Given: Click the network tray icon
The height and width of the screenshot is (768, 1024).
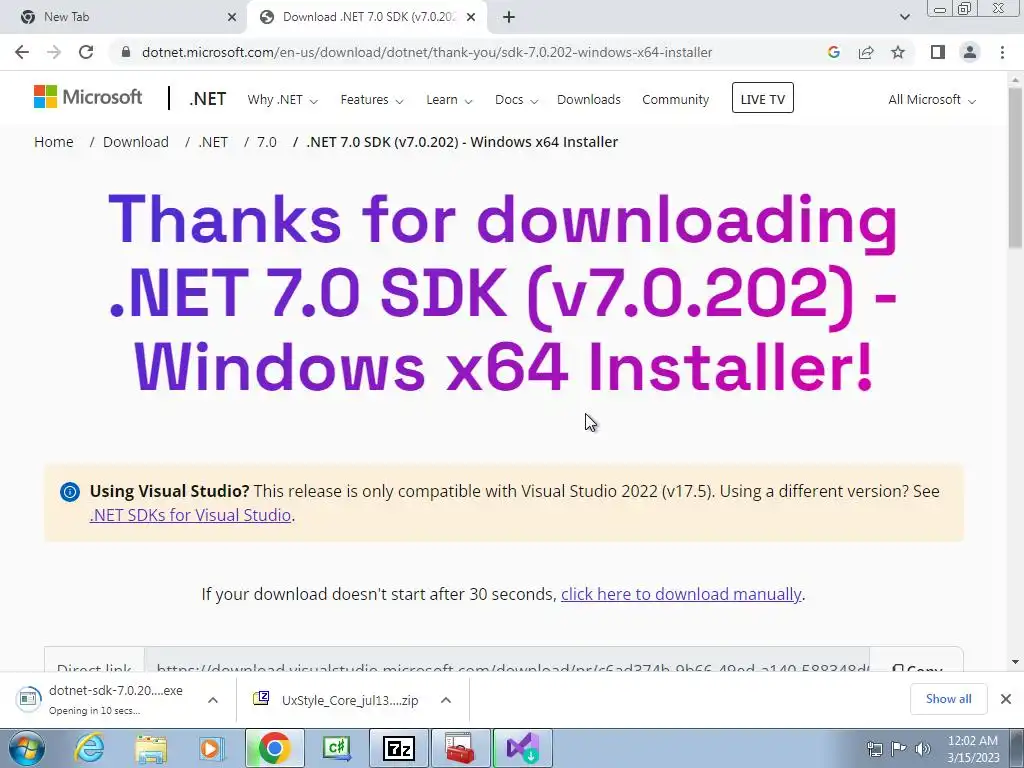Looking at the screenshot, I should pyautogui.click(x=874, y=749).
